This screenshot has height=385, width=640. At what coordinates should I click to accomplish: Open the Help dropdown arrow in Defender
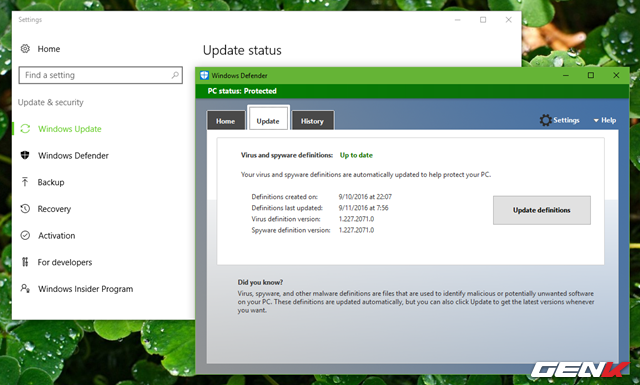pyautogui.click(x=596, y=120)
